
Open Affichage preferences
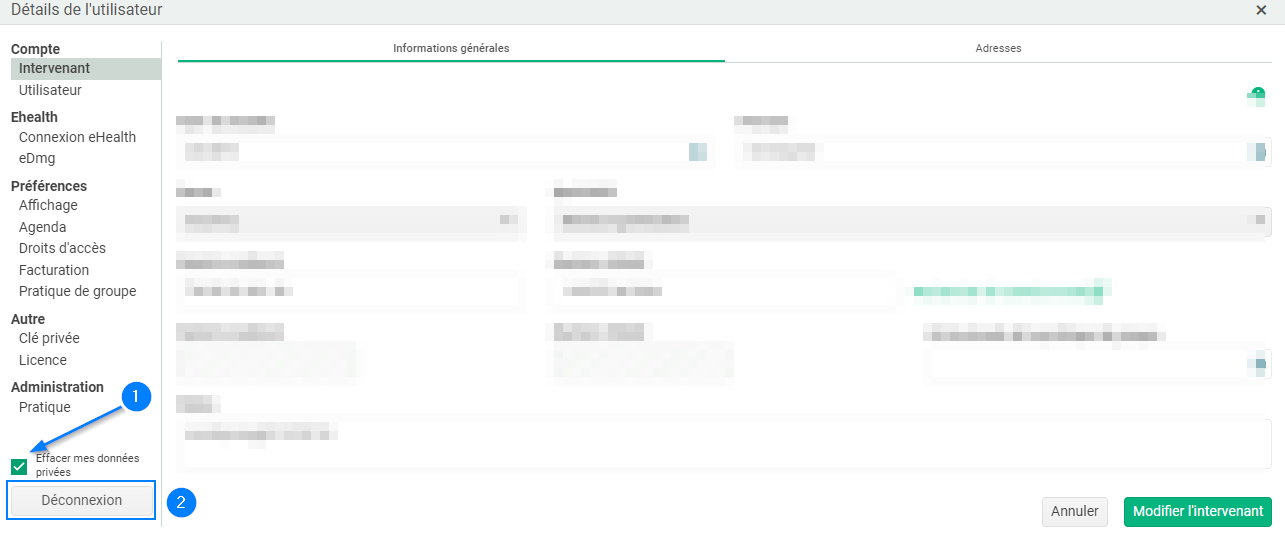tap(48, 205)
